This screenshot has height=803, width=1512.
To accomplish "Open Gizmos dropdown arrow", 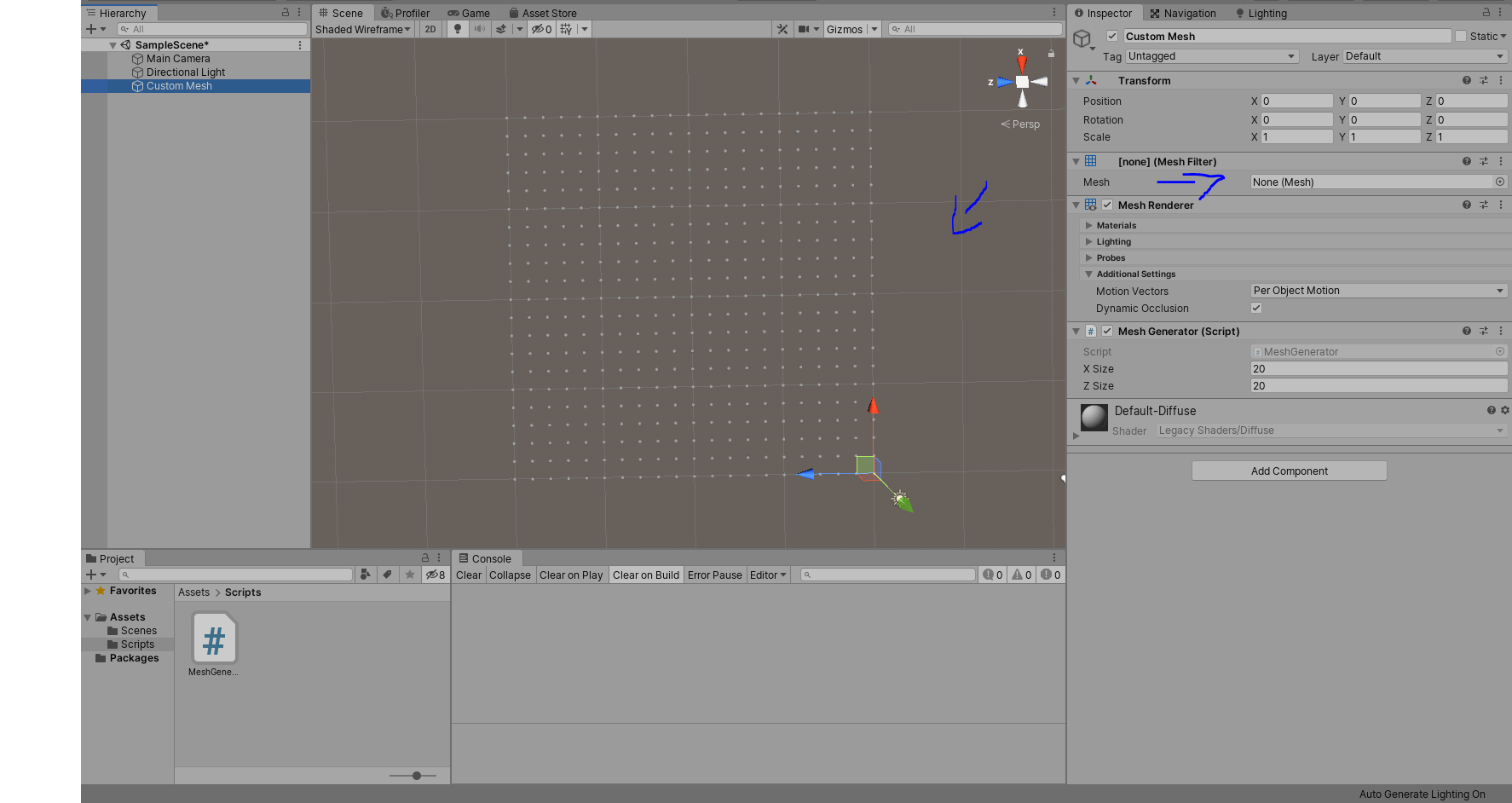I will pos(874,29).
